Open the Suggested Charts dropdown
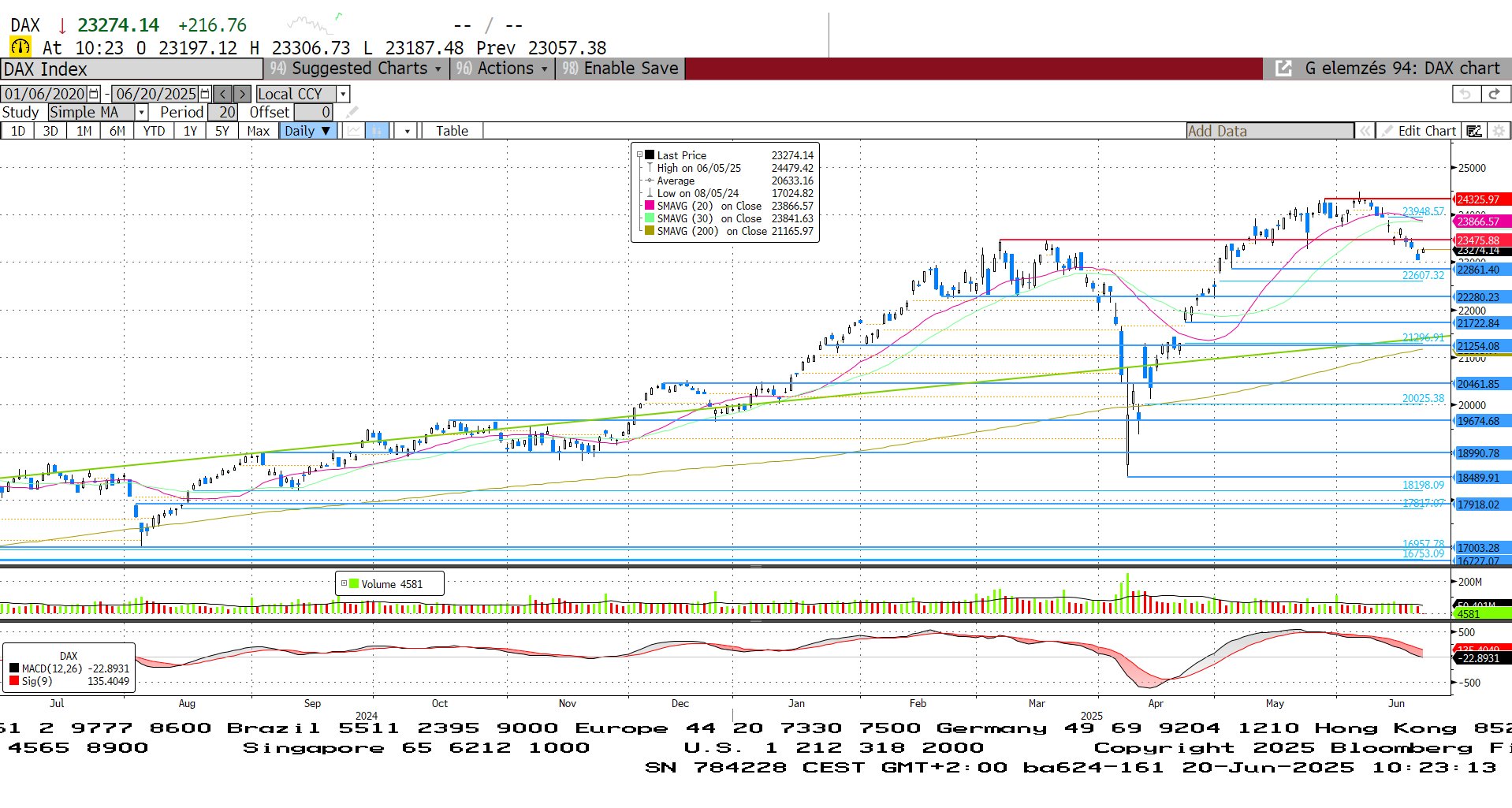 [356, 69]
